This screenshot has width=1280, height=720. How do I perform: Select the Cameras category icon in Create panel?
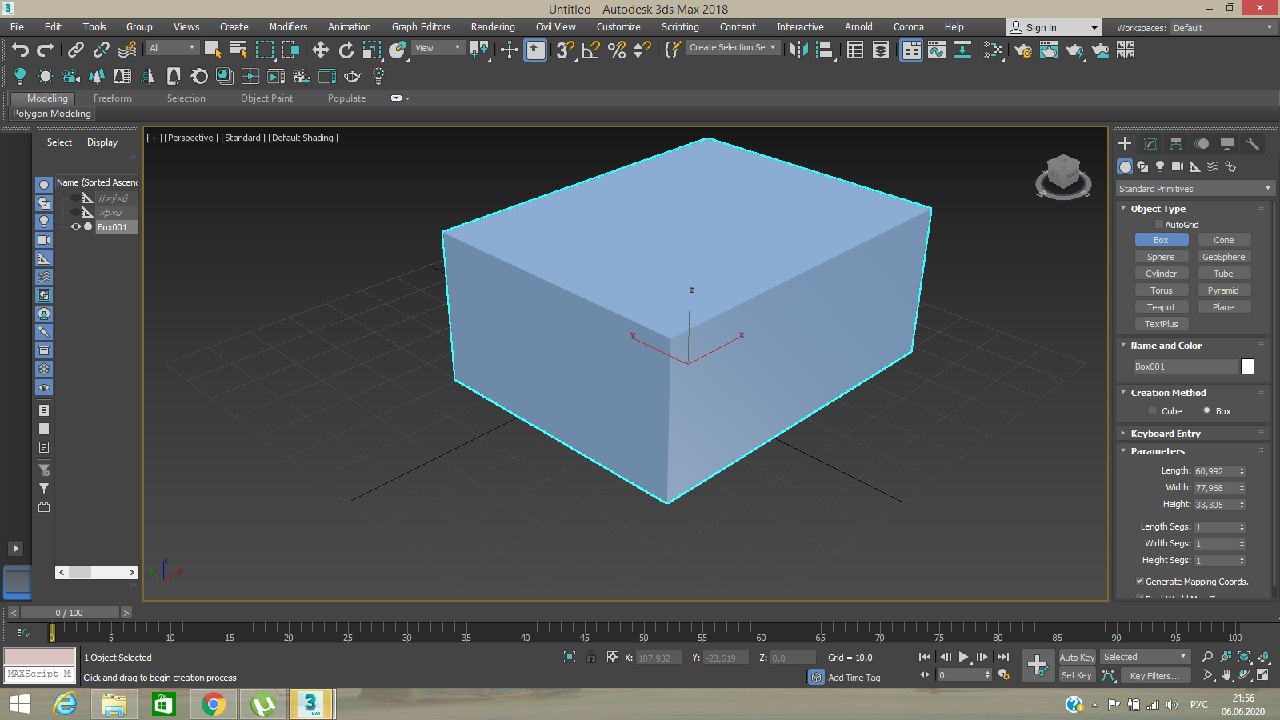(1177, 167)
